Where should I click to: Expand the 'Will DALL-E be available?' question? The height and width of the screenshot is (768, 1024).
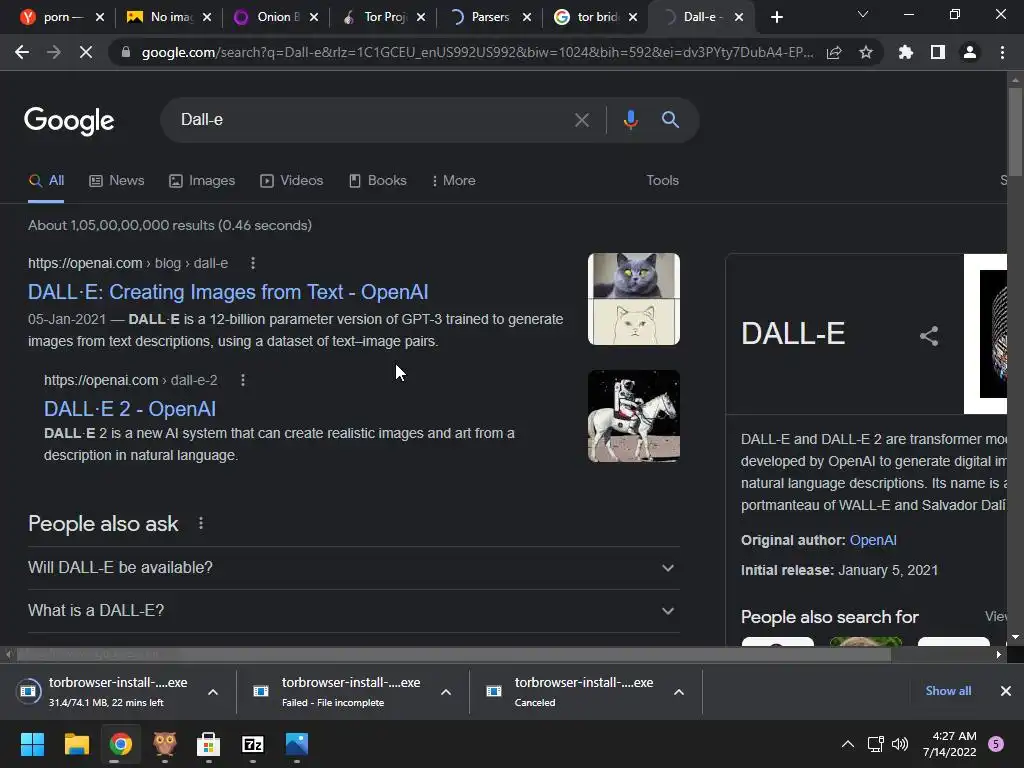(353, 568)
